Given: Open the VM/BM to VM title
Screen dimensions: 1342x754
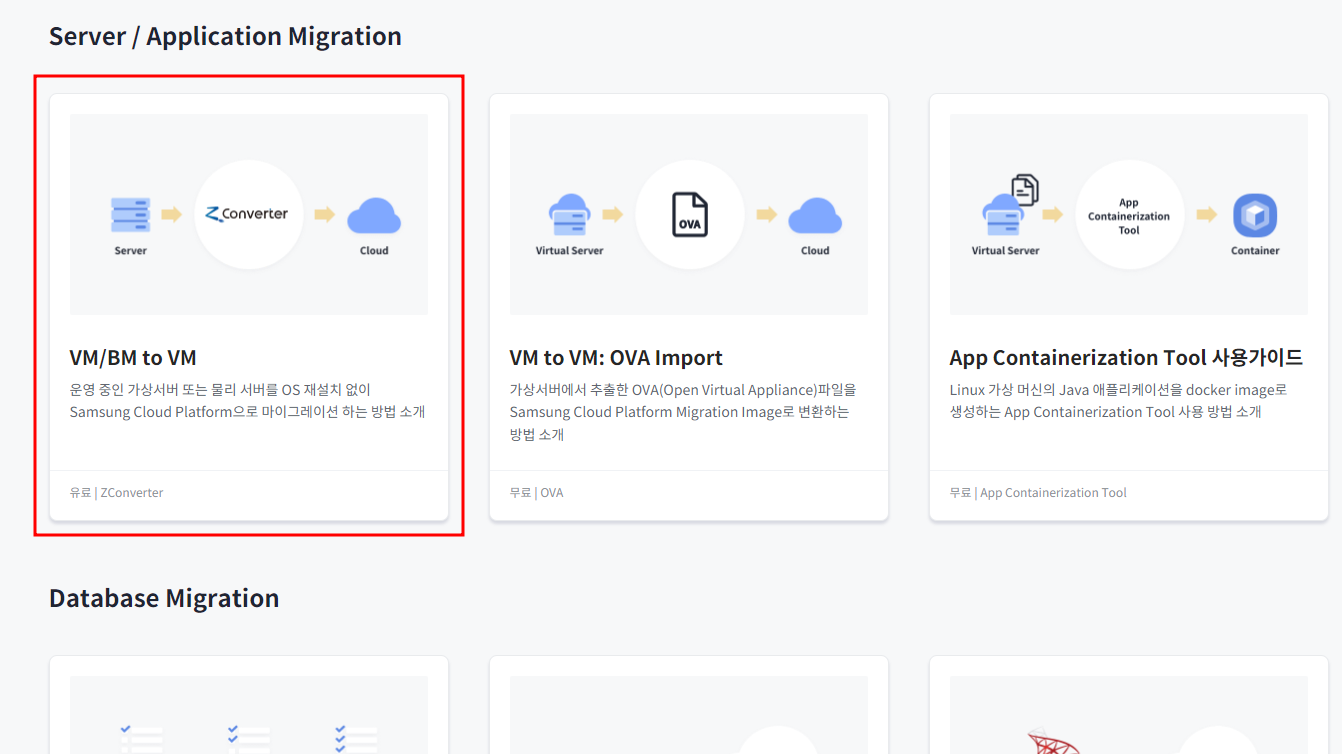Looking at the screenshot, I should coord(133,357).
